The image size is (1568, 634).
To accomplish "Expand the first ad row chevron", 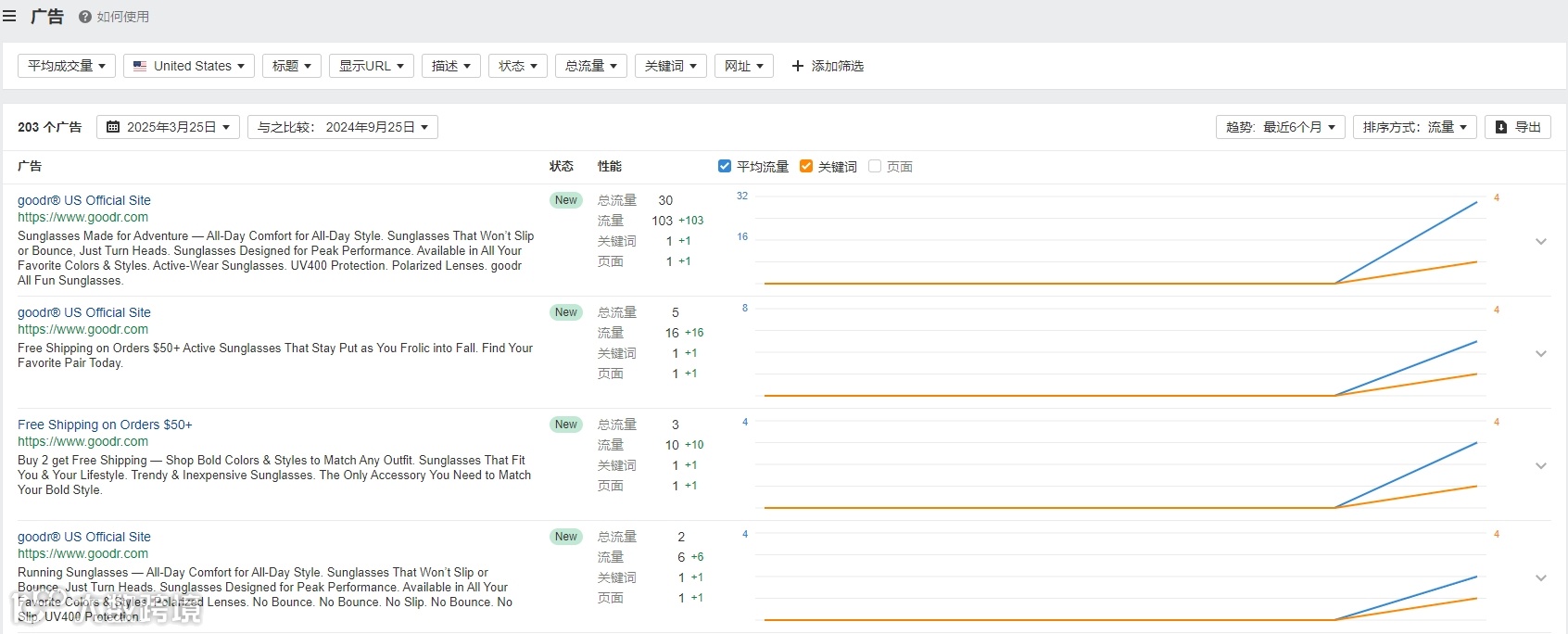I will coord(1541,241).
